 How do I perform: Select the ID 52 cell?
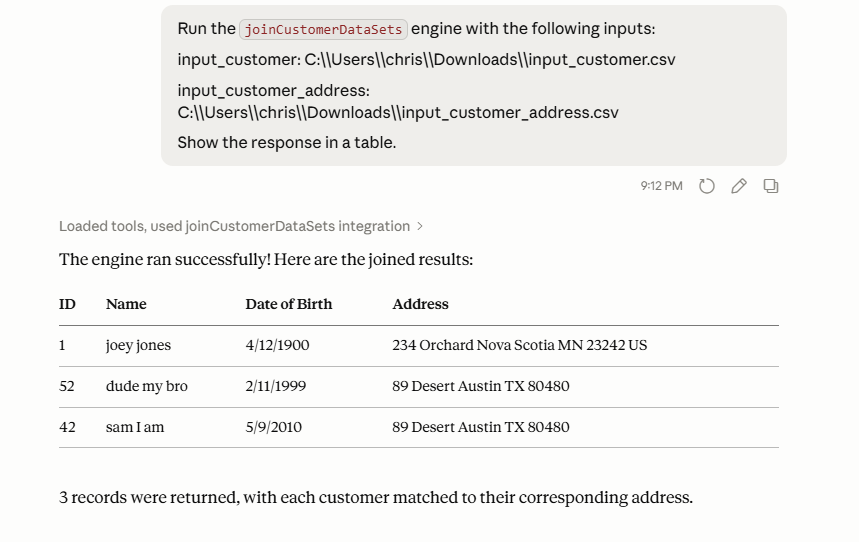[x=67, y=386]
